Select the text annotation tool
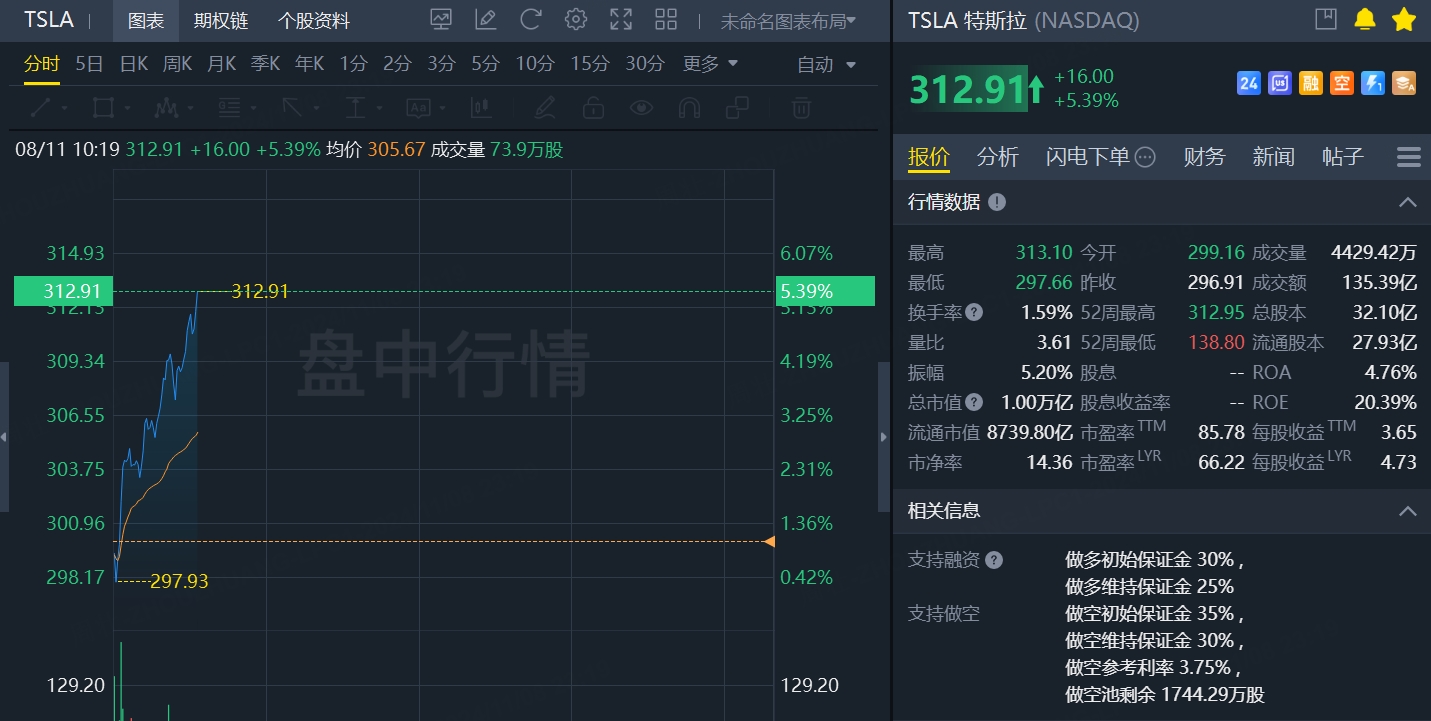Screen dimensions: 1431x721 click(x=418, y=107)
